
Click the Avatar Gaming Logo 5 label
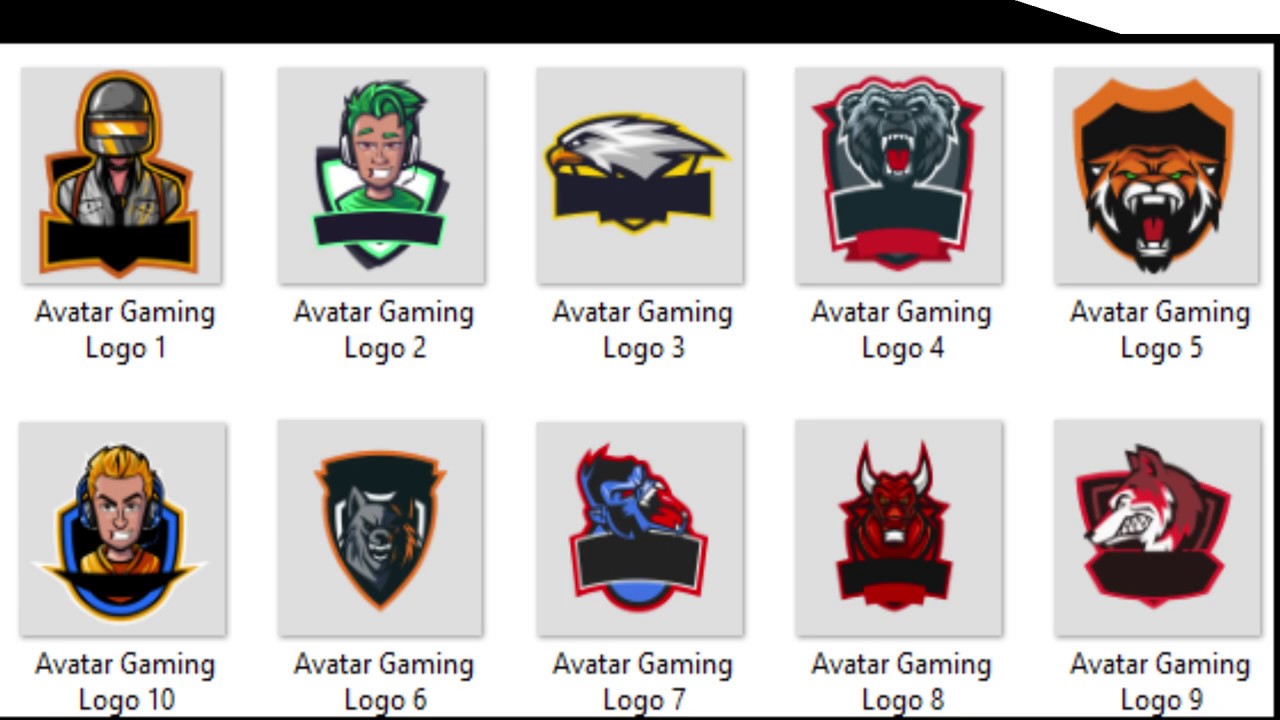click(x=1160, y=330)
